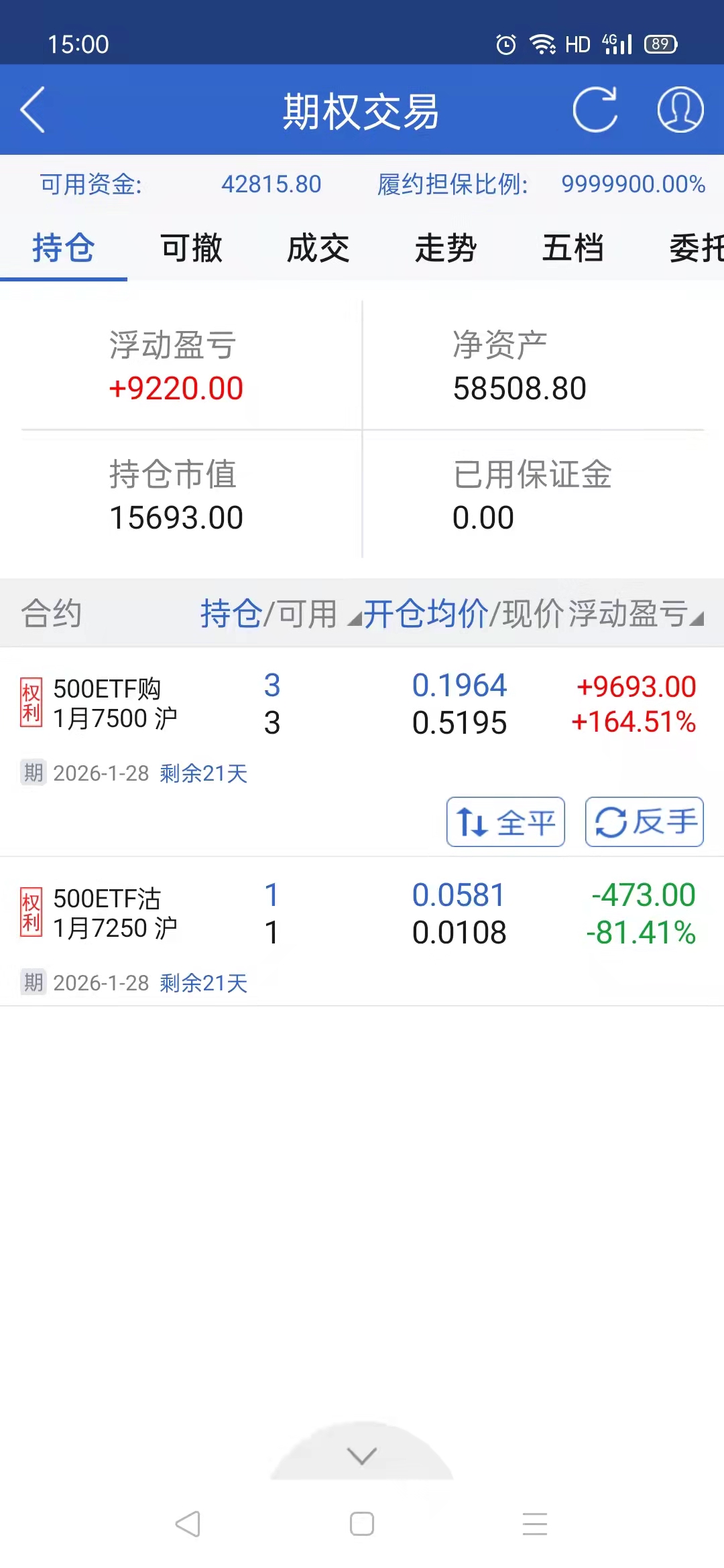Screen dimensions: 724x1568
Task: Tap Android back navigation button
Action: pos(188,1524)
